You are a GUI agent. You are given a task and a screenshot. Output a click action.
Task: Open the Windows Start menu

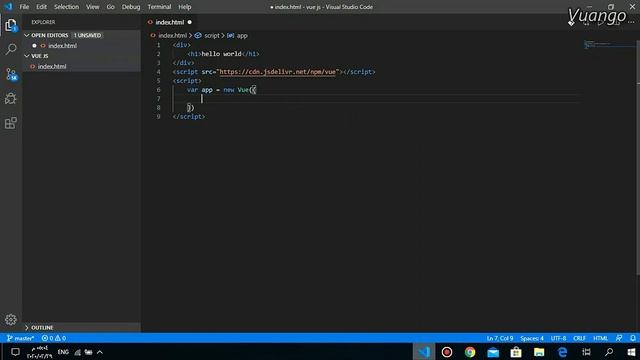(x=631, y=352)
